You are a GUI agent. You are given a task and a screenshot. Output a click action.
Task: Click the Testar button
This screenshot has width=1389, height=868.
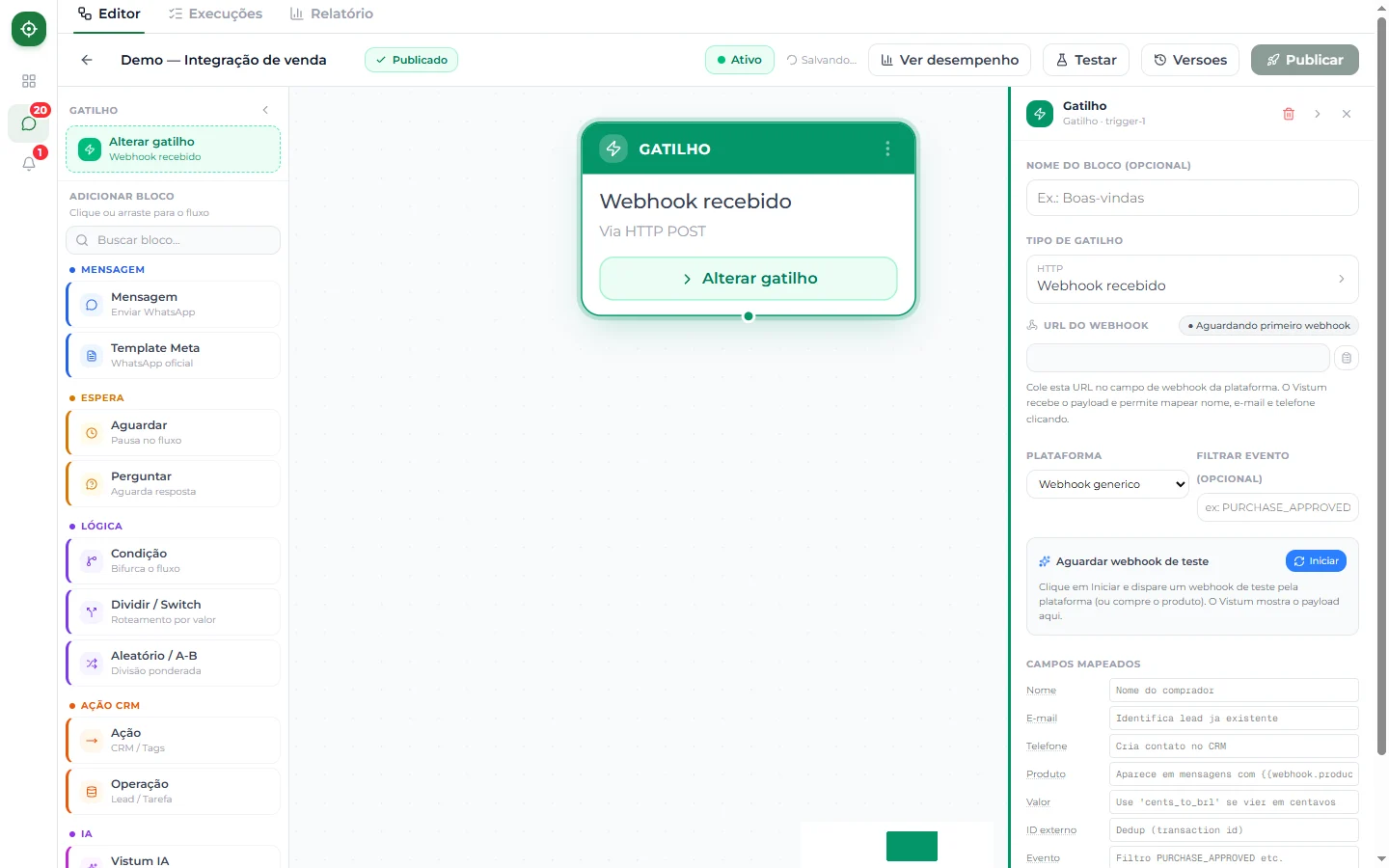point(1086,60)
